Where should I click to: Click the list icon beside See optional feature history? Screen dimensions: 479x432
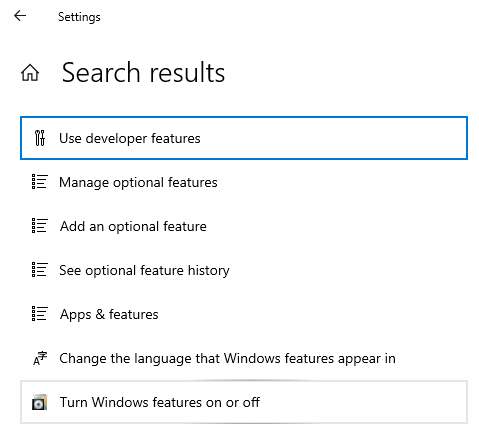click(40, 270)
